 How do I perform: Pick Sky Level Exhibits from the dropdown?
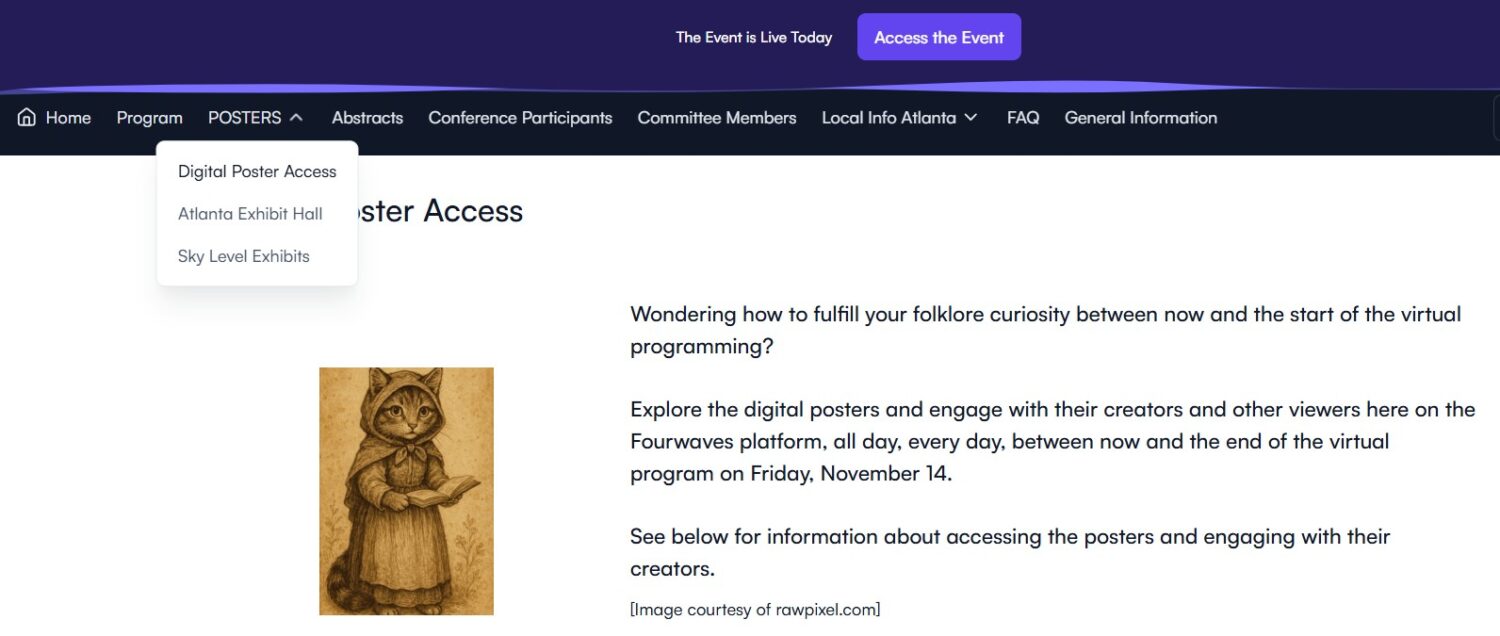click(x=243, y=256)
